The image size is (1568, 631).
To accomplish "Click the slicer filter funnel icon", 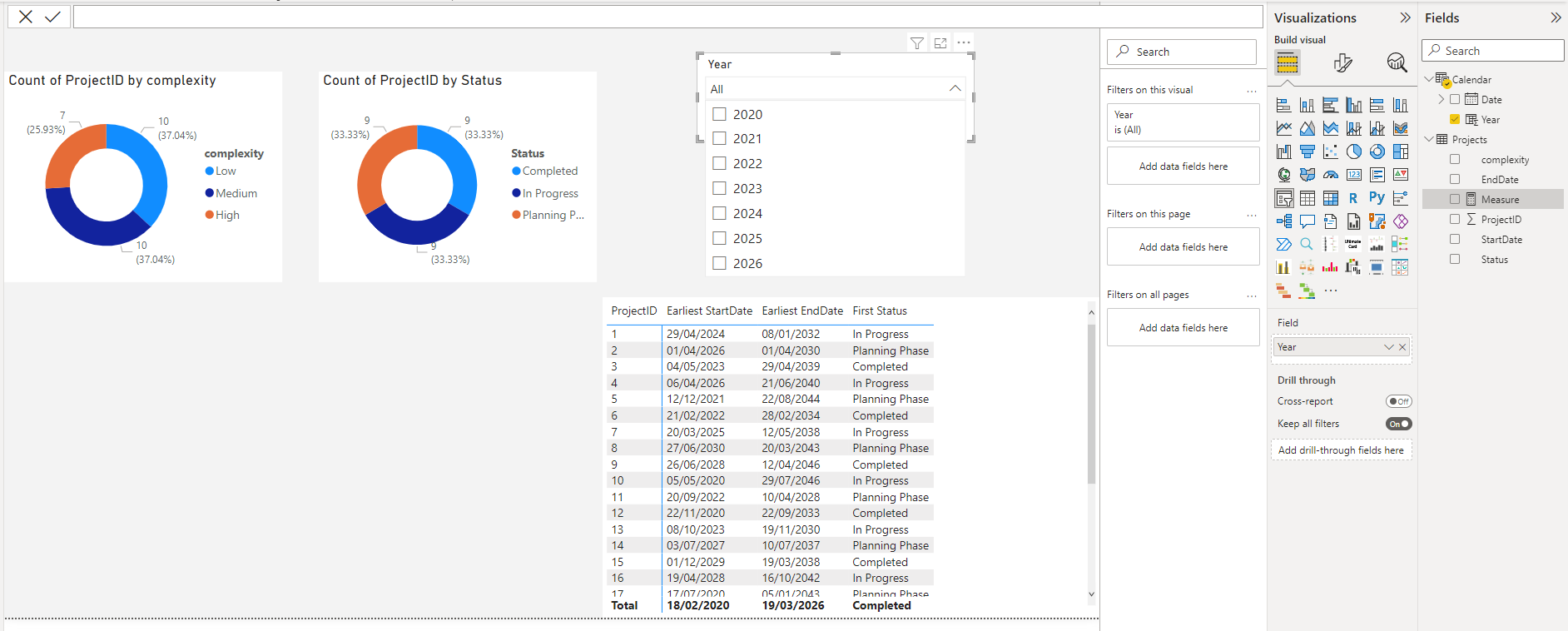I will 916,43.
